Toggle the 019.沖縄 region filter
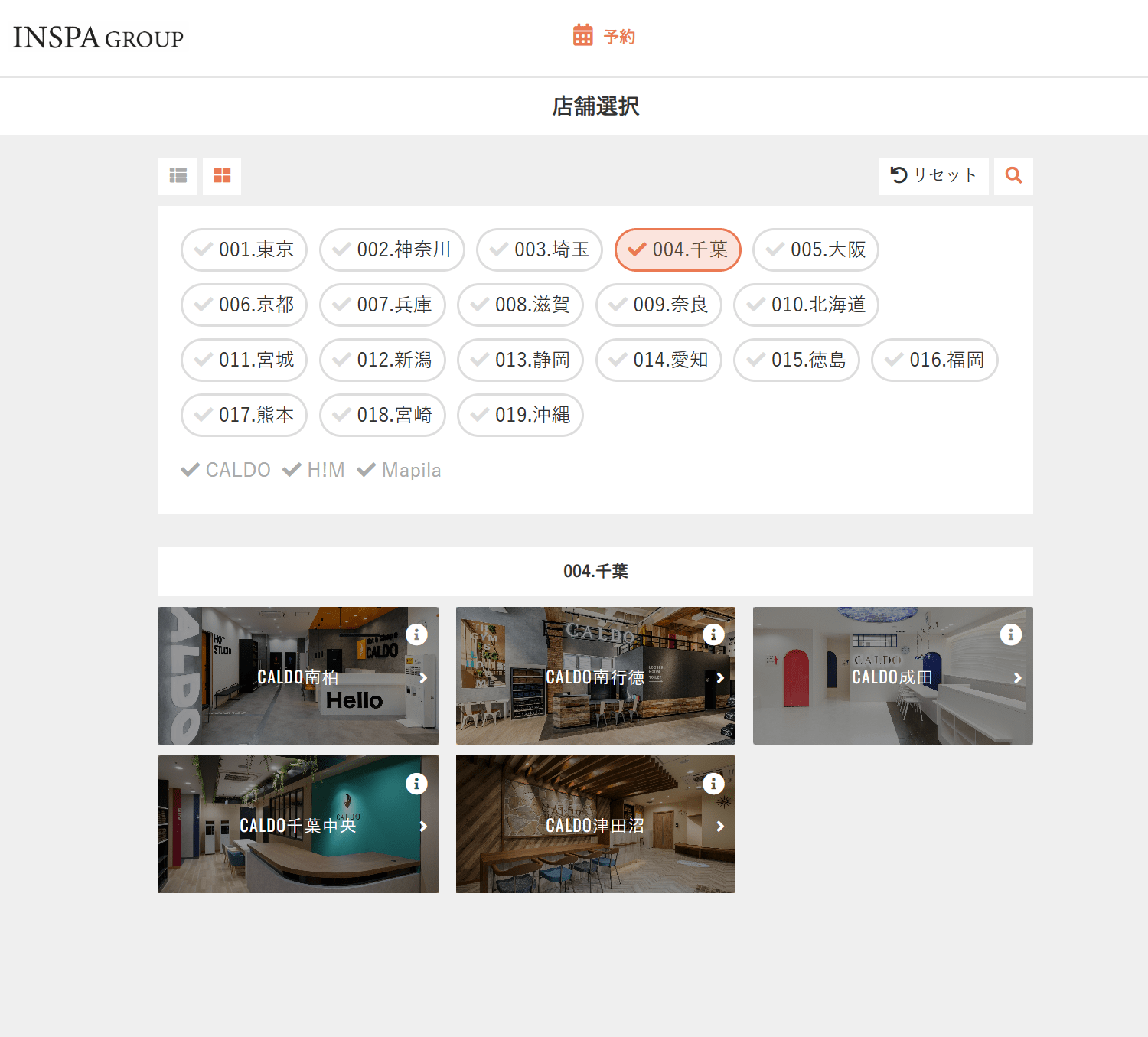Screen dimensions: 1148x1037 tap(520, 415)
